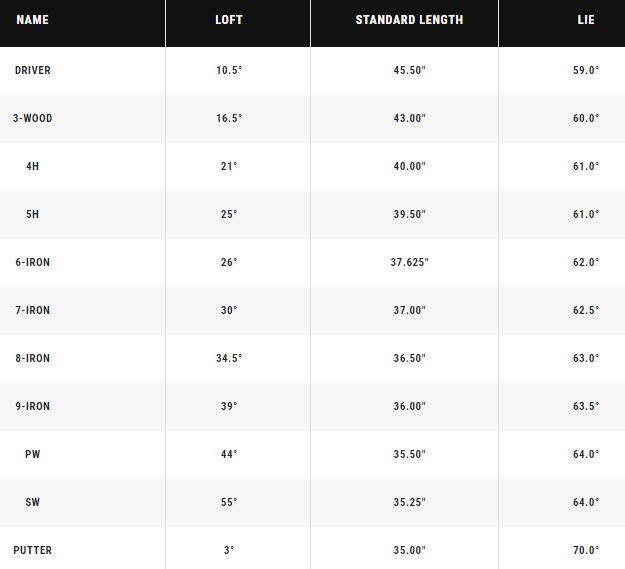Click the driver's 10.5° loft value
Viewport: 625px width, 569px height.
pyautogui.click(x=229, y=70)
